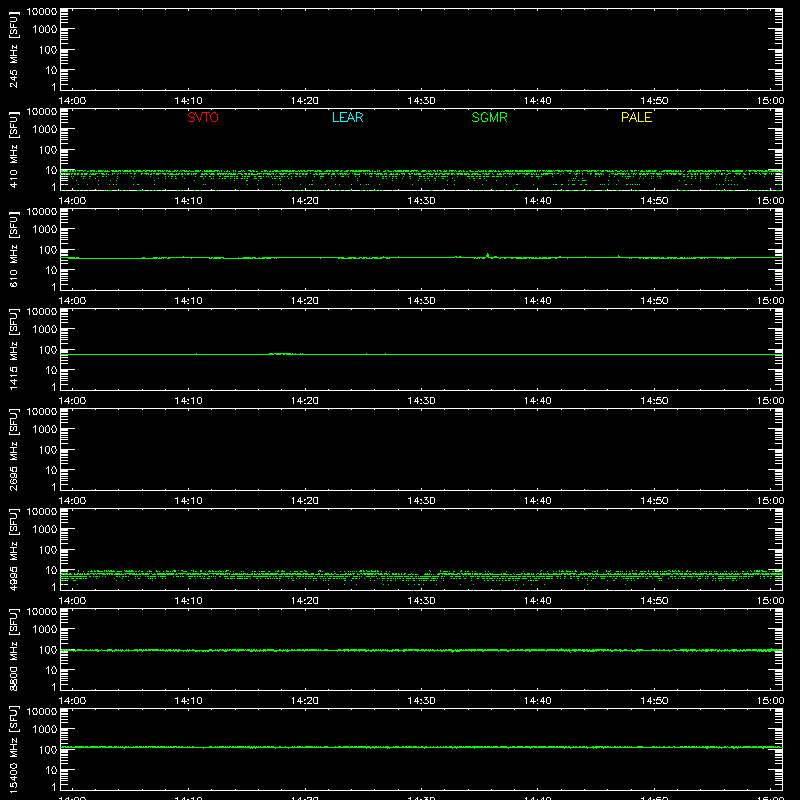Select the 1415 MHz [SFU] axis title
This screenshot has width=800, height=800.
[13, 349]
